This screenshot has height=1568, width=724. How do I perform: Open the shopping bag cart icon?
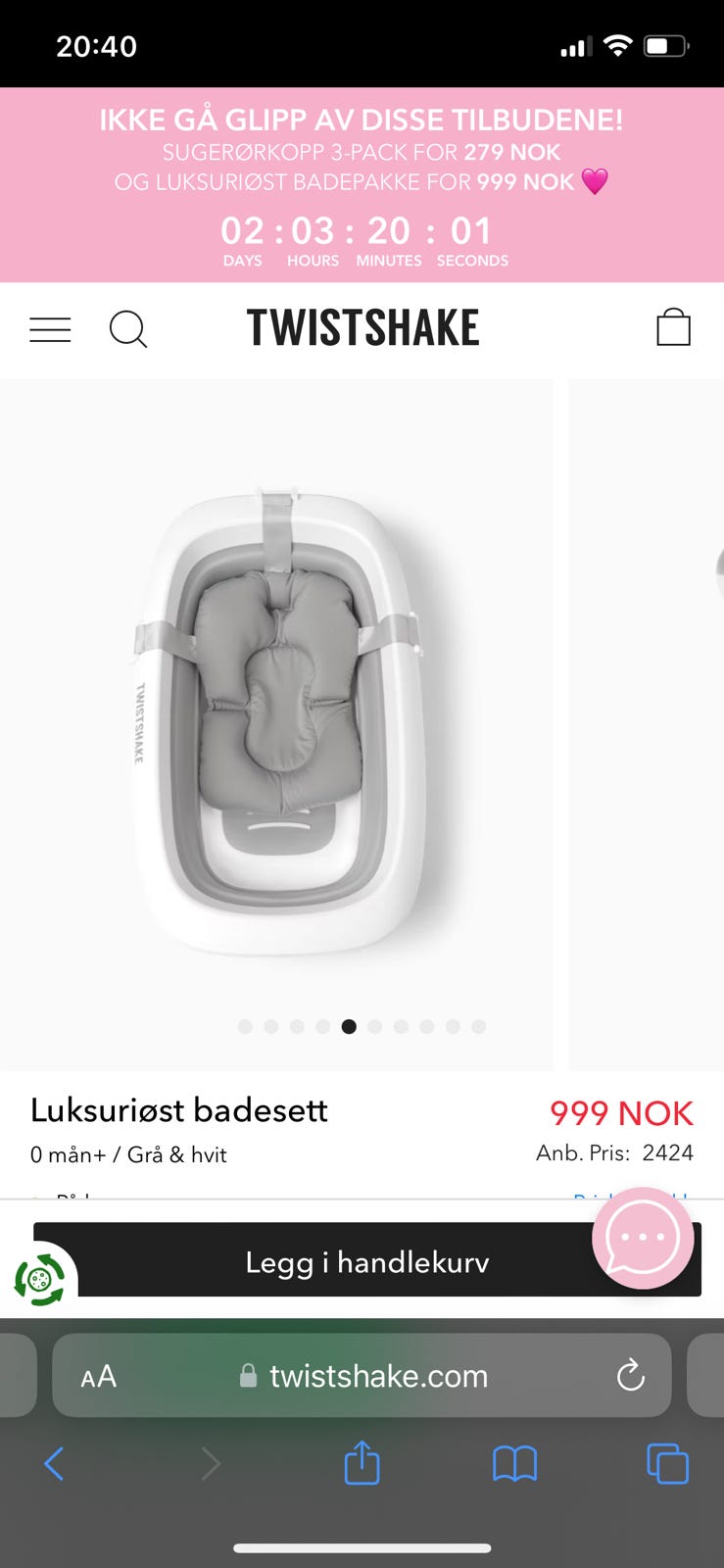pos(673,327)
